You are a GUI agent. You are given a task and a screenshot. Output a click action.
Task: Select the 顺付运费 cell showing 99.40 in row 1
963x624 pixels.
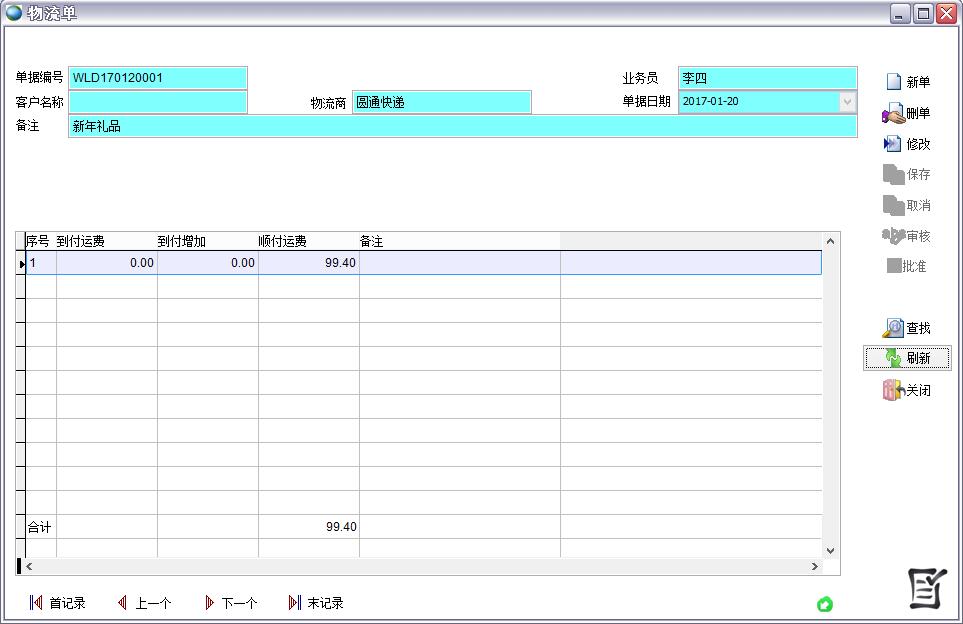[x=308, y=263]
